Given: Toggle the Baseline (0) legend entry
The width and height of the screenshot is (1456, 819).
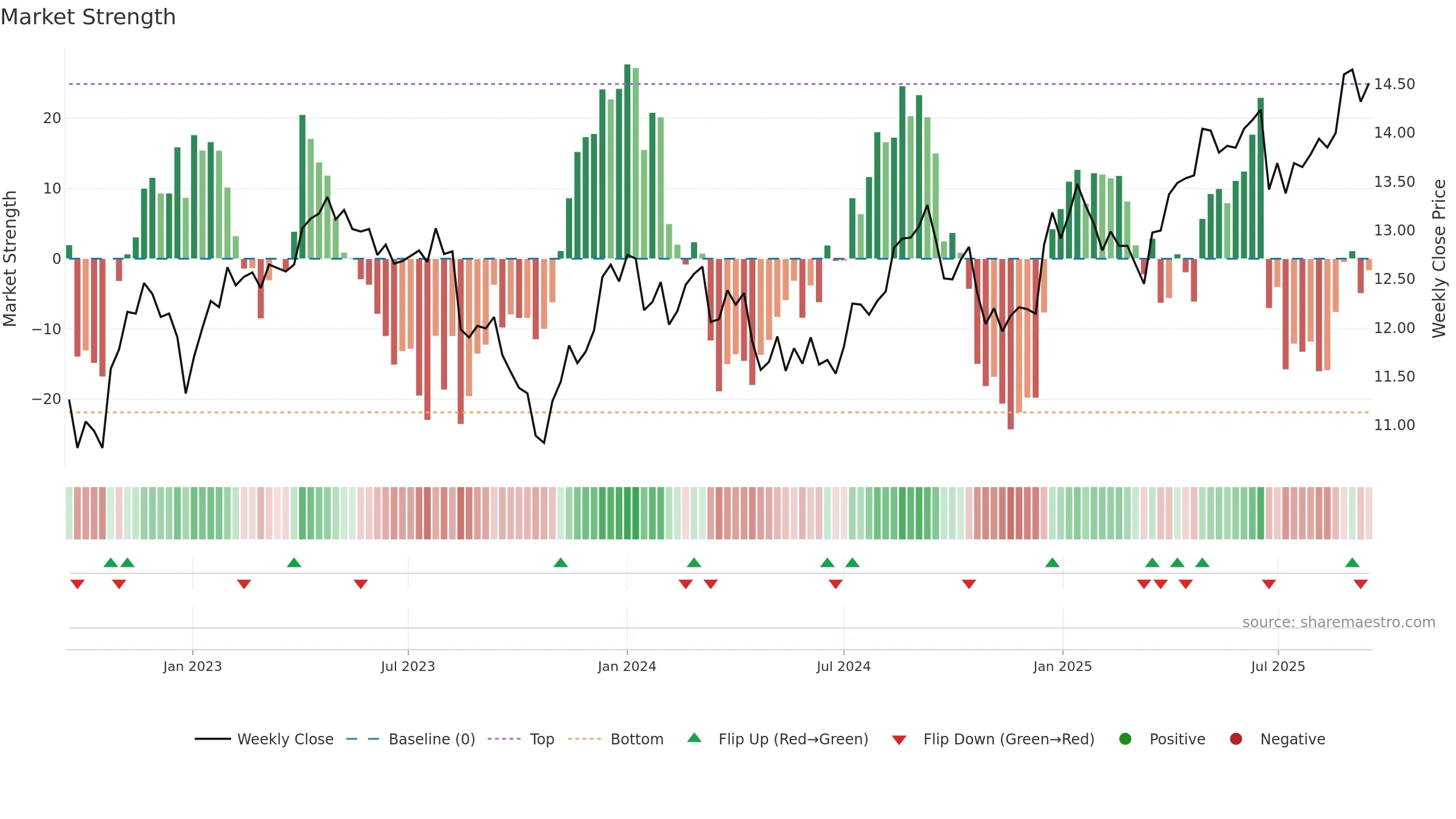Looking at the screenshot, I should [411, 739].
